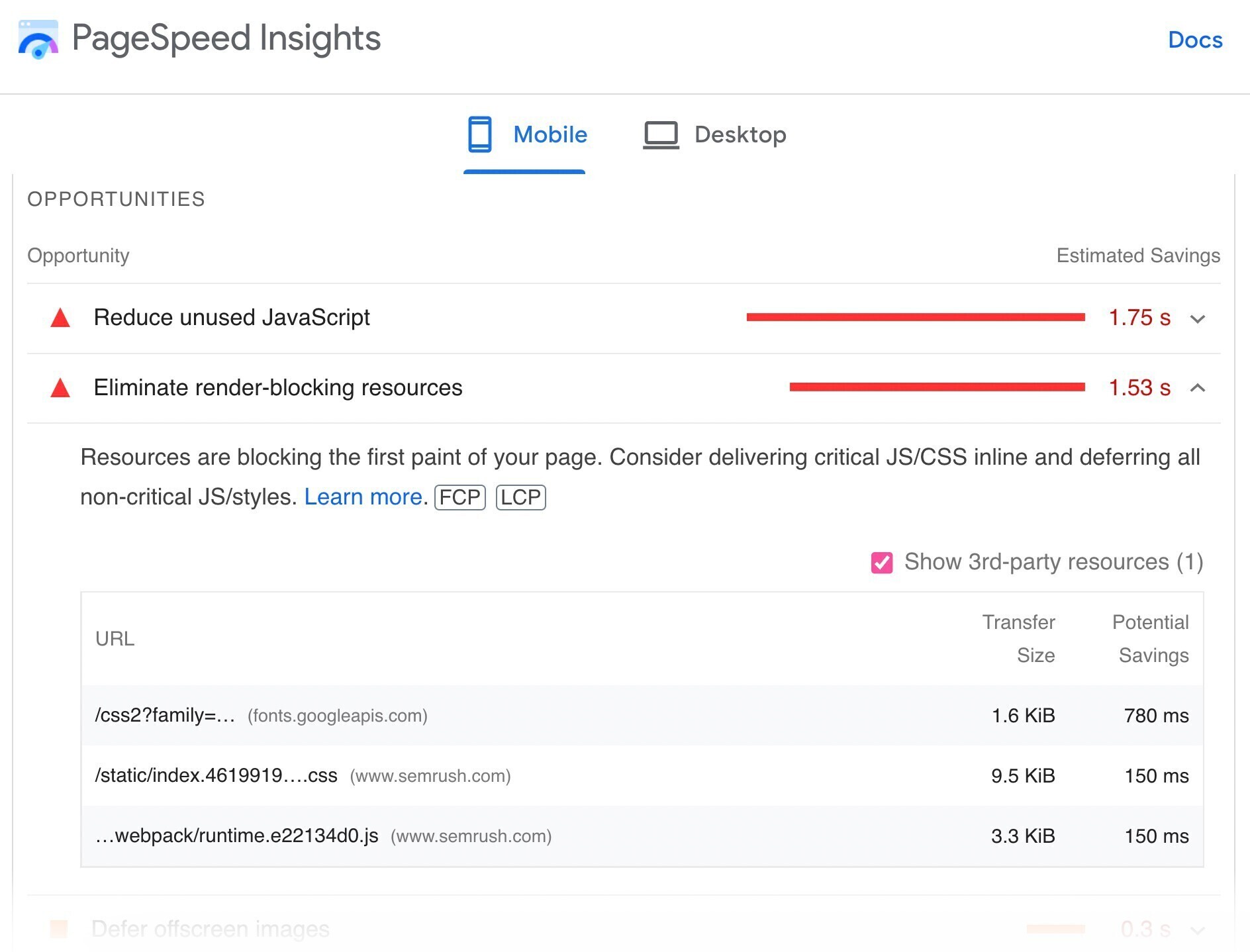Click the Opportunity column header
This screenshot has width=1250, height=952.
(x=78, y=256)
